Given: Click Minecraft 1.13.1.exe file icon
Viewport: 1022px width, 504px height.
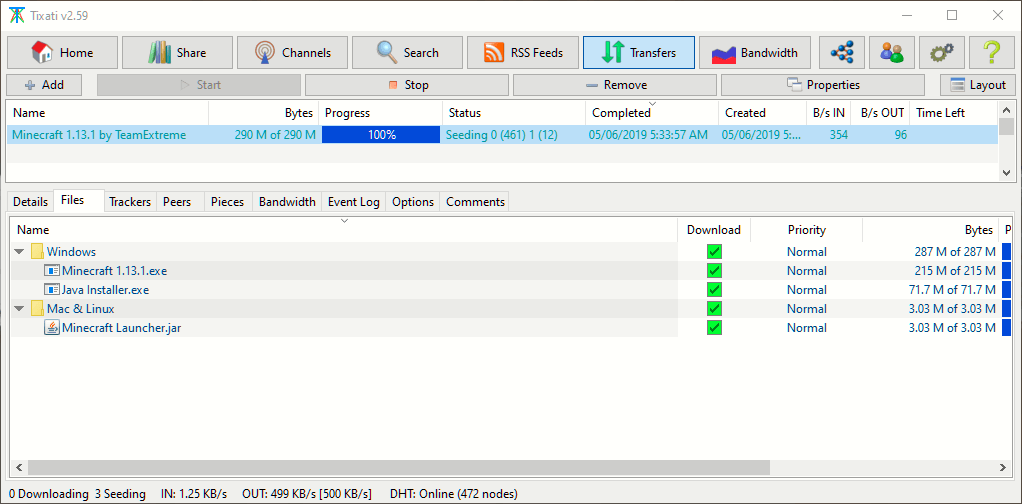Looking at the screenshot, I should click(52, 271).
